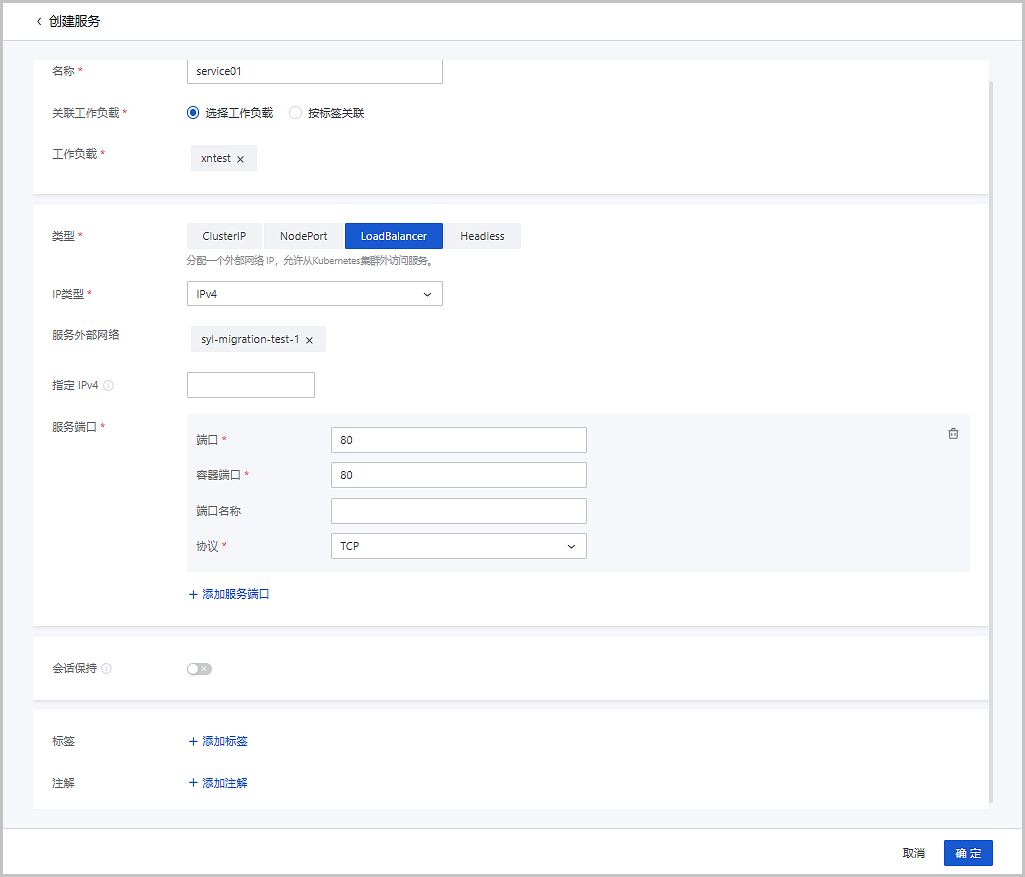This screenshot has width=1025, height=877.
Task: Select the 选择工作负载 radio option
Action: pos(194,113)
